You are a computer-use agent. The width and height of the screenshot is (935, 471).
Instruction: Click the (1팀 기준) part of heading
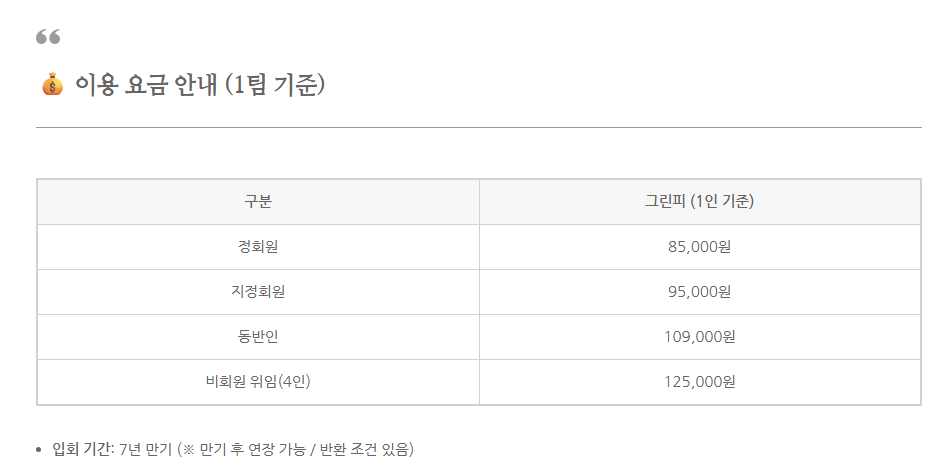(274, 86)
